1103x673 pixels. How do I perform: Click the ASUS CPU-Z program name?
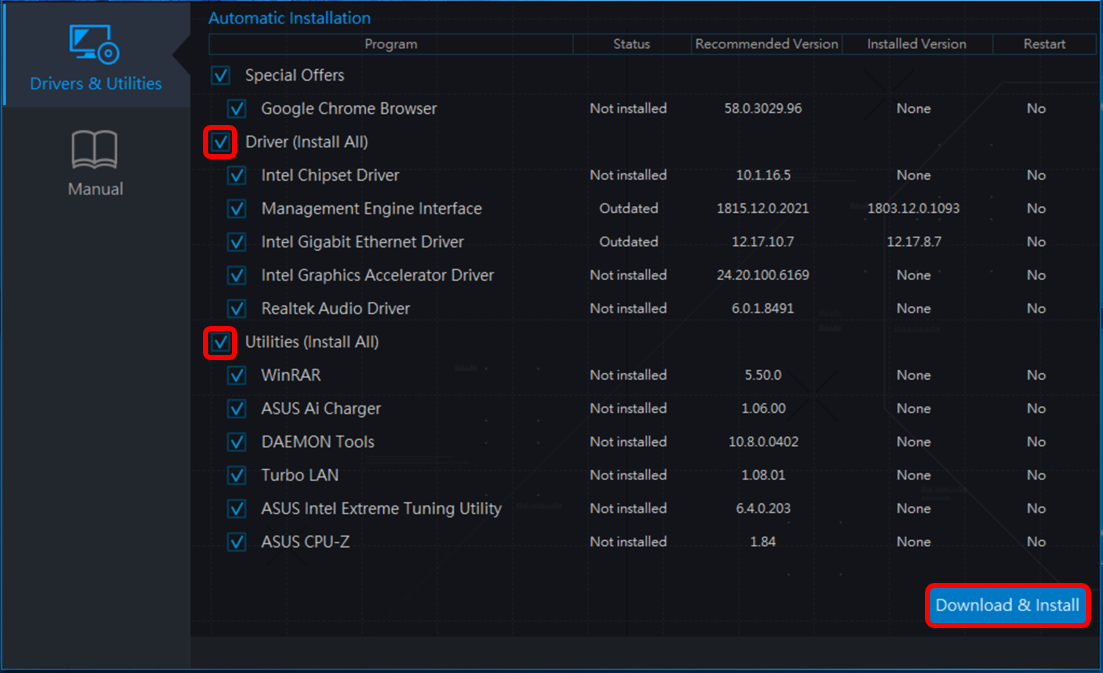305,542
